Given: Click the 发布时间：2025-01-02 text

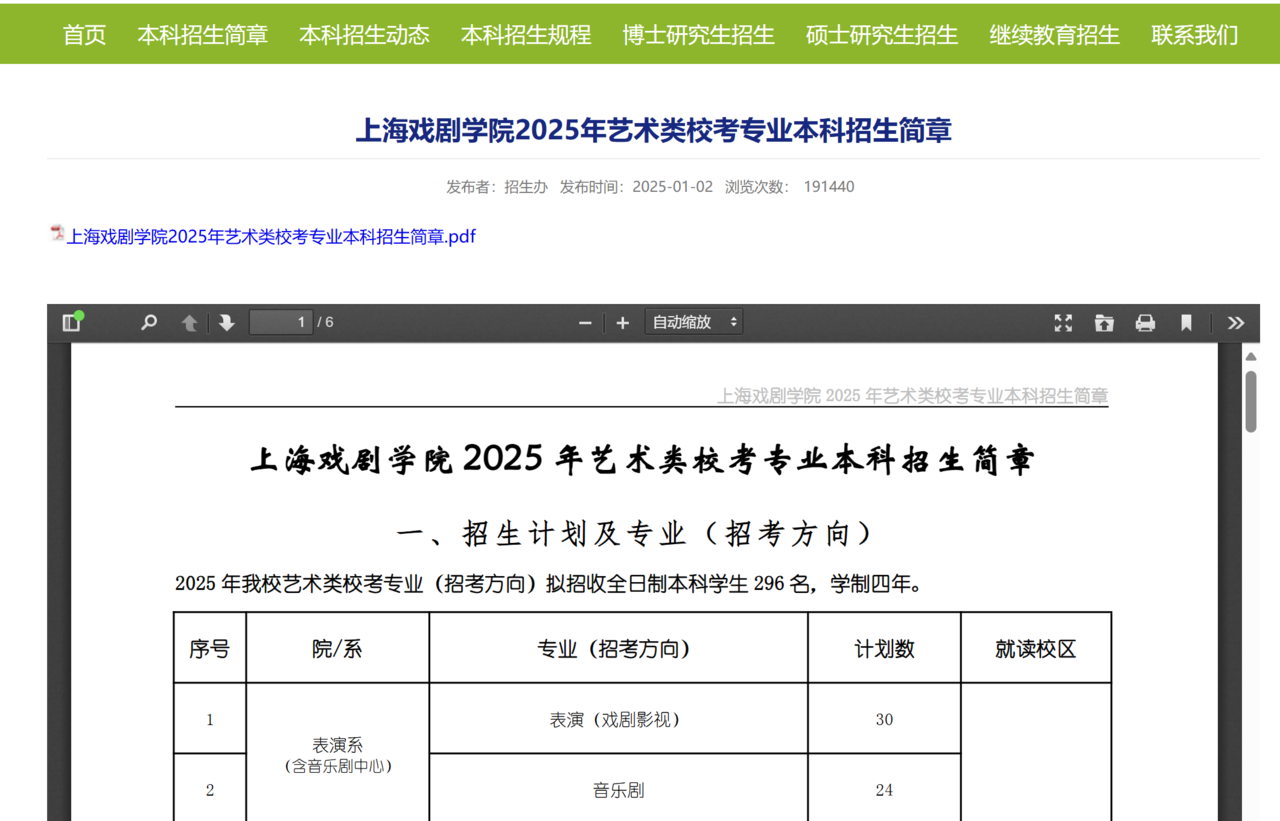Looking at the screenshot, I should [636, 186].
